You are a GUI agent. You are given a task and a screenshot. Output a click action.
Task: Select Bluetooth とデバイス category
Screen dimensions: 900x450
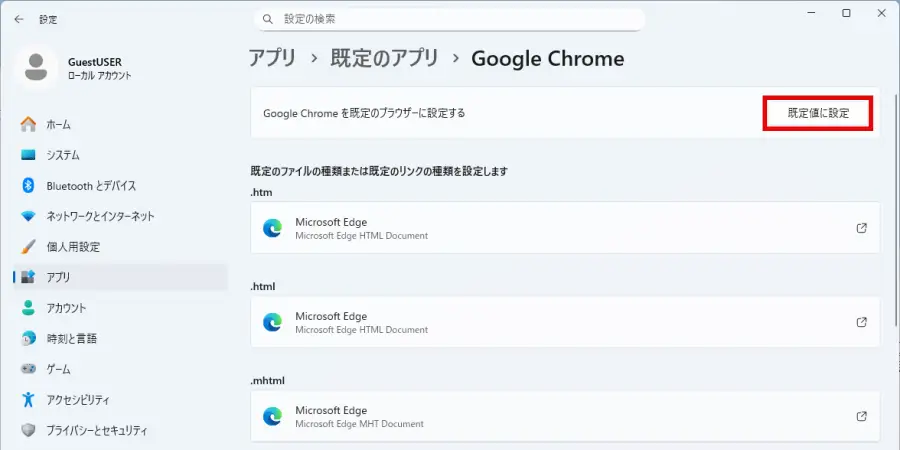(x=120, y=185)
